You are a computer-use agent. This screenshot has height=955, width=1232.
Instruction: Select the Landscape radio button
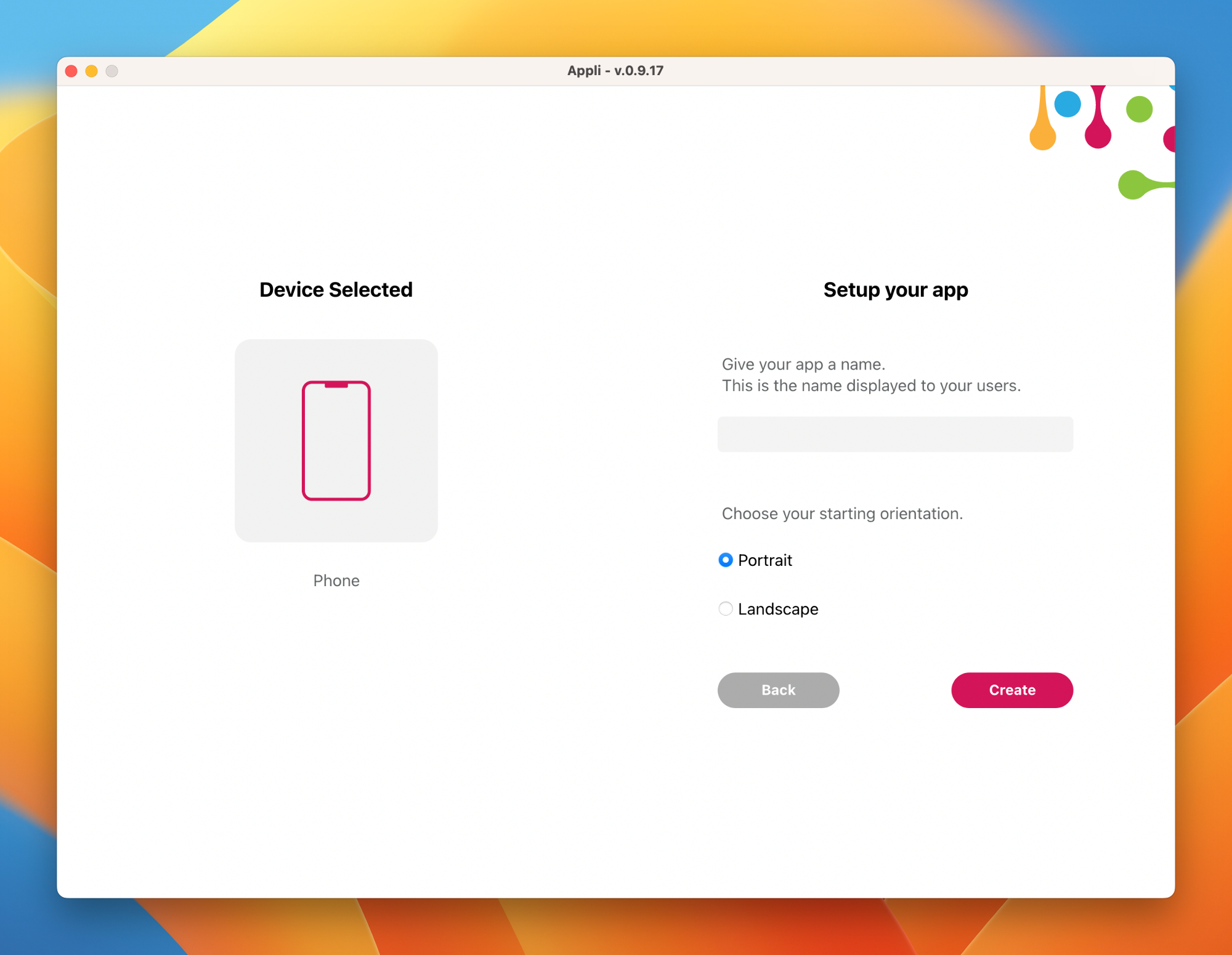[x=725, y=608]
